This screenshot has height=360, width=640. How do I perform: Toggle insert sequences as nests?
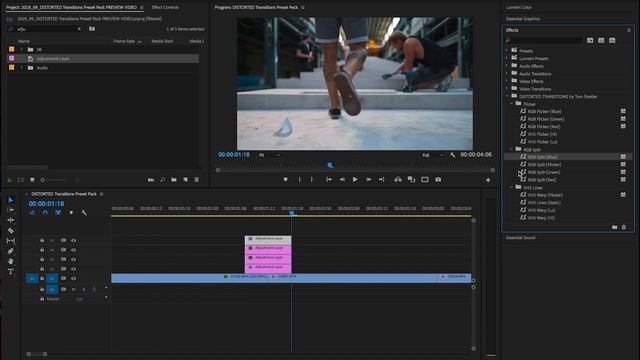click(x=32, y=213)
